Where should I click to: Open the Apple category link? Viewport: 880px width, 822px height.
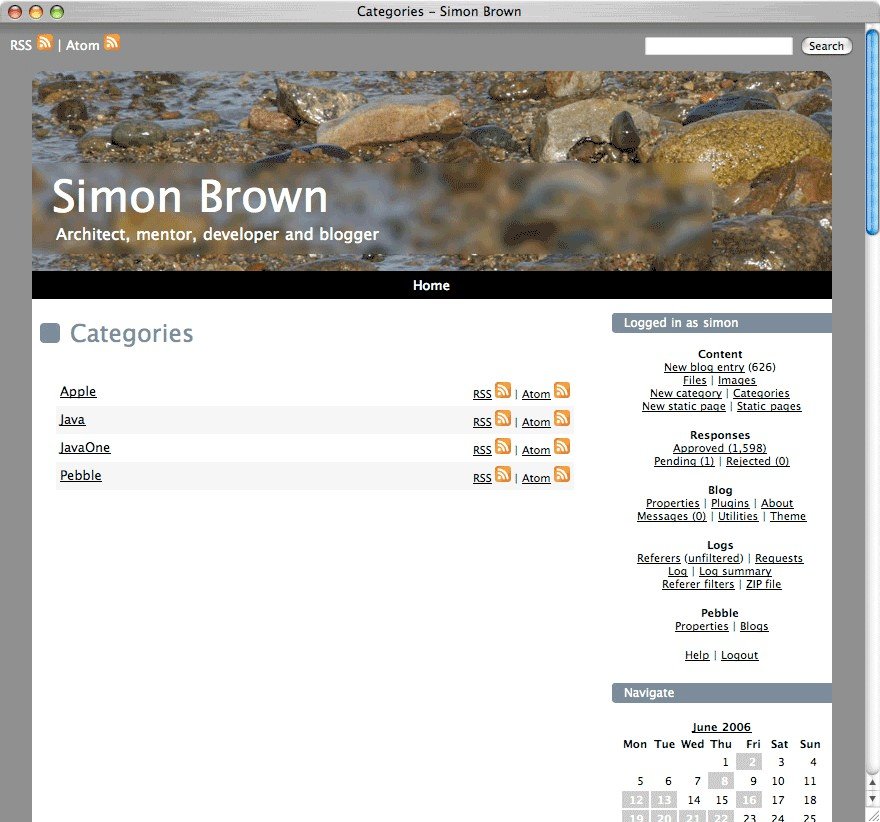78,391
